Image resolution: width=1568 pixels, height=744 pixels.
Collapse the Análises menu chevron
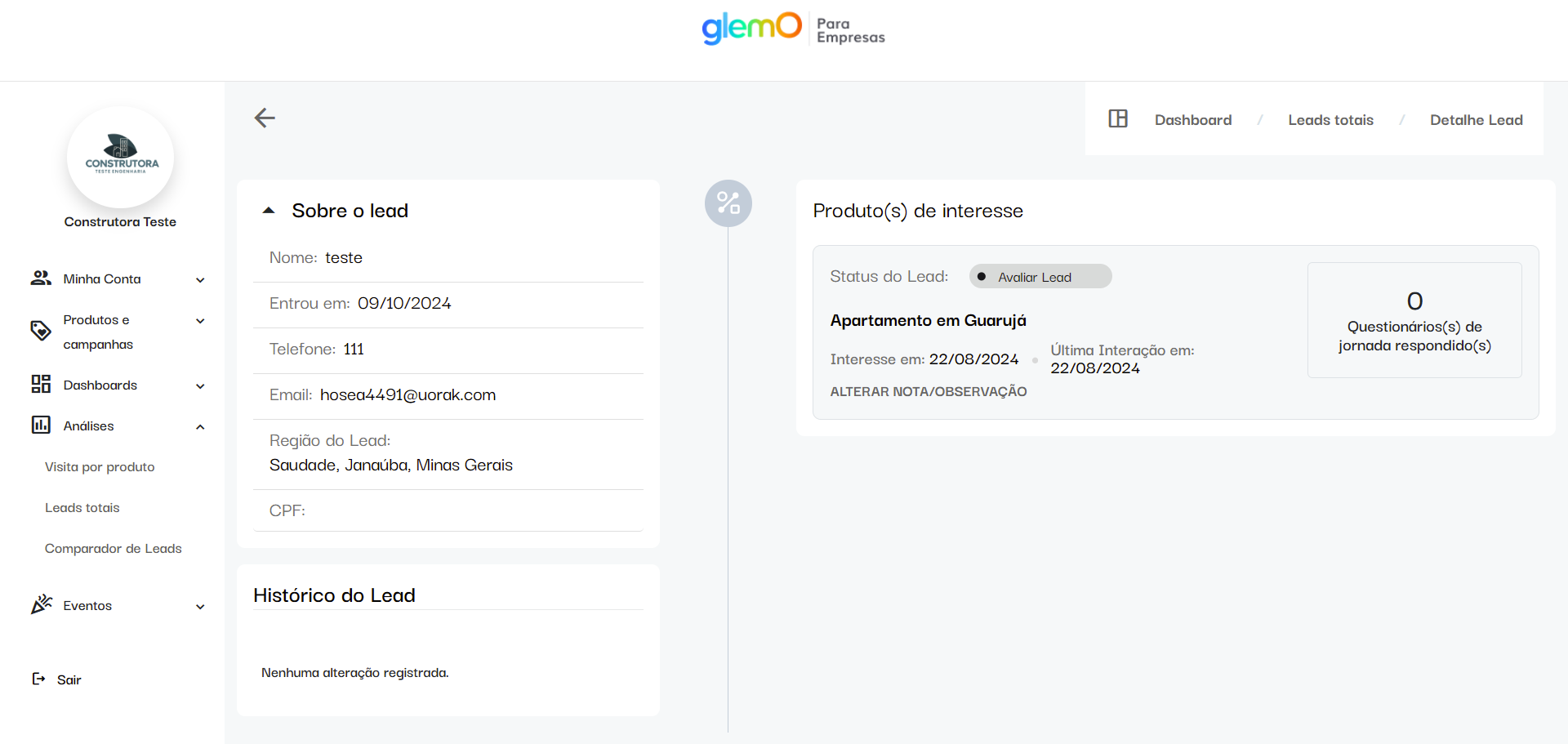click(x=200, y=427)
